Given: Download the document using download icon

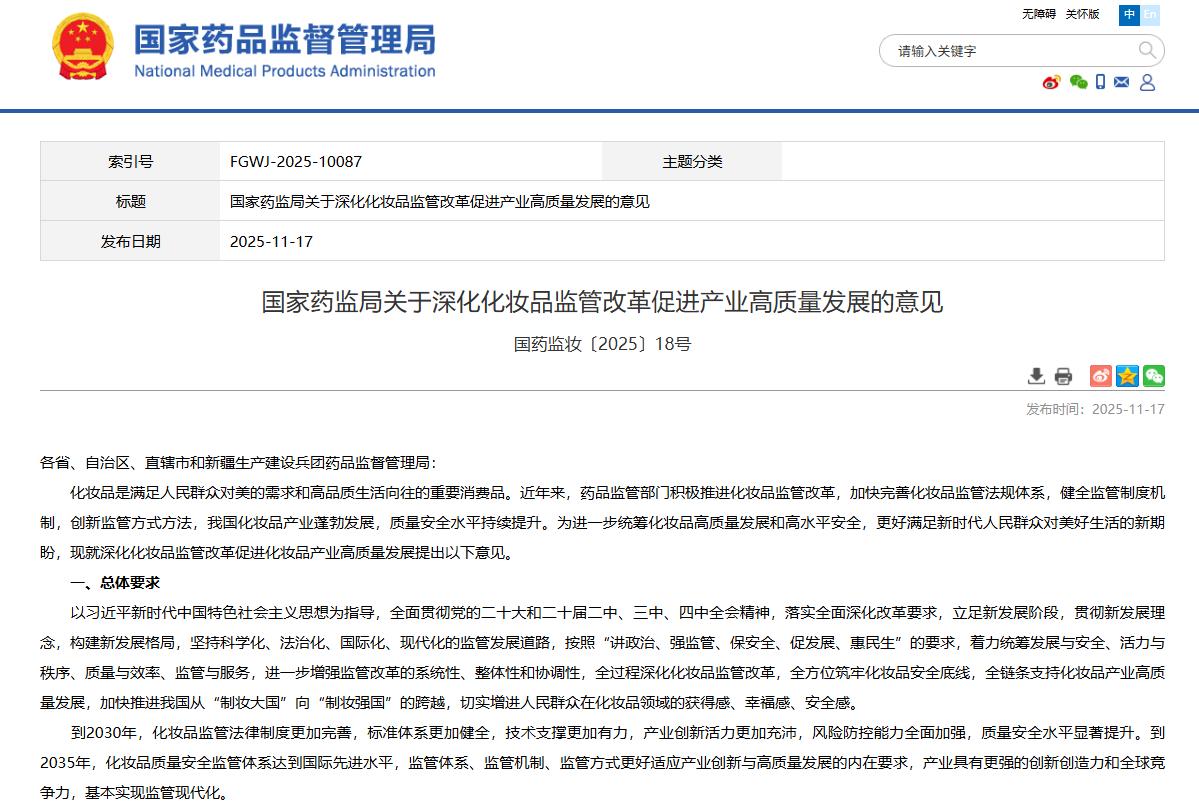Looking at the screenshot, I should (x=1037, y=376).
